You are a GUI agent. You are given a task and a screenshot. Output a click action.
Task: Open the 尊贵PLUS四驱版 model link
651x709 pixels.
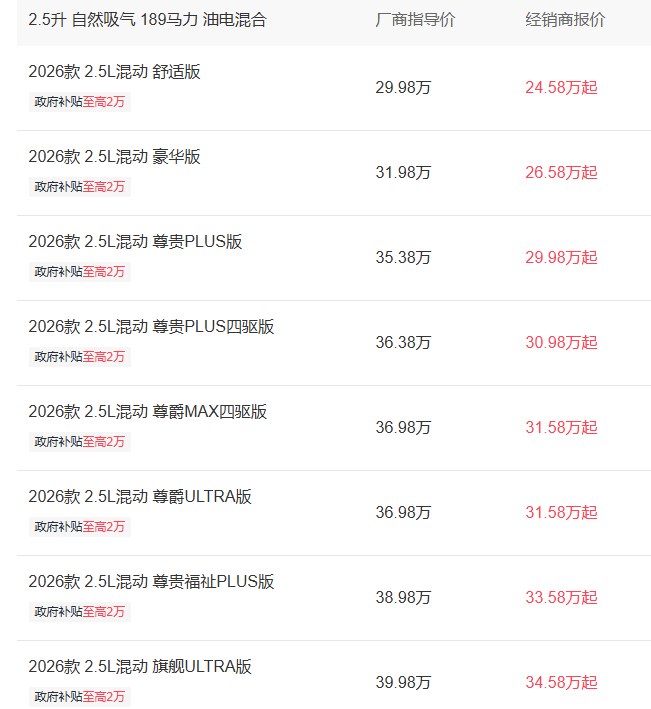point(151,327)
